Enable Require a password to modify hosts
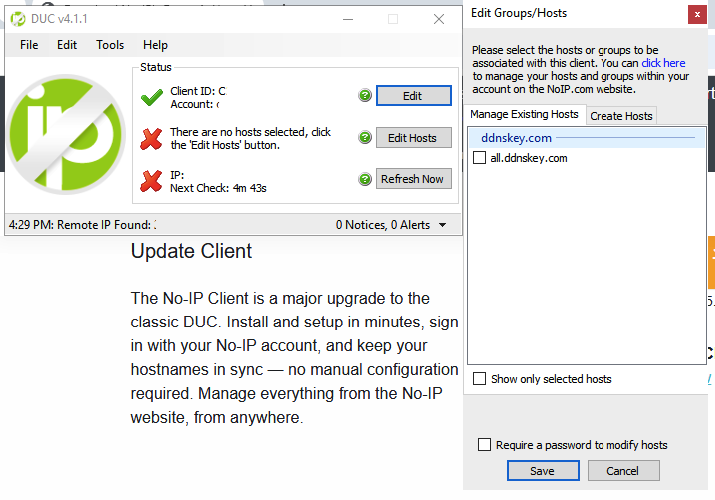The image size is (715, 500). (484, 444)
